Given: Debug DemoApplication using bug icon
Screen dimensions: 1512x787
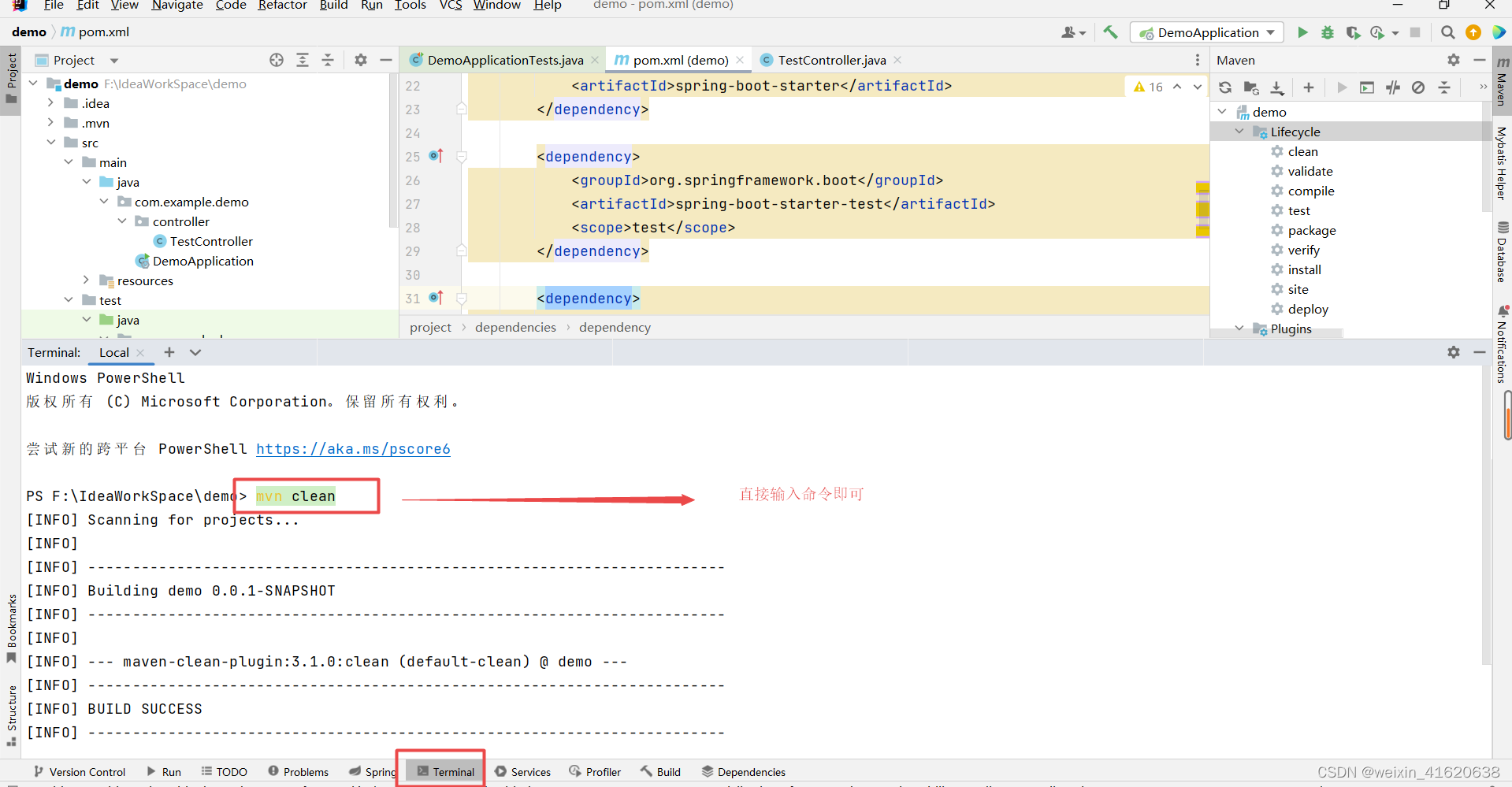Looking at the screenshot, I should pyautogui.click(x=1328, y=32).
